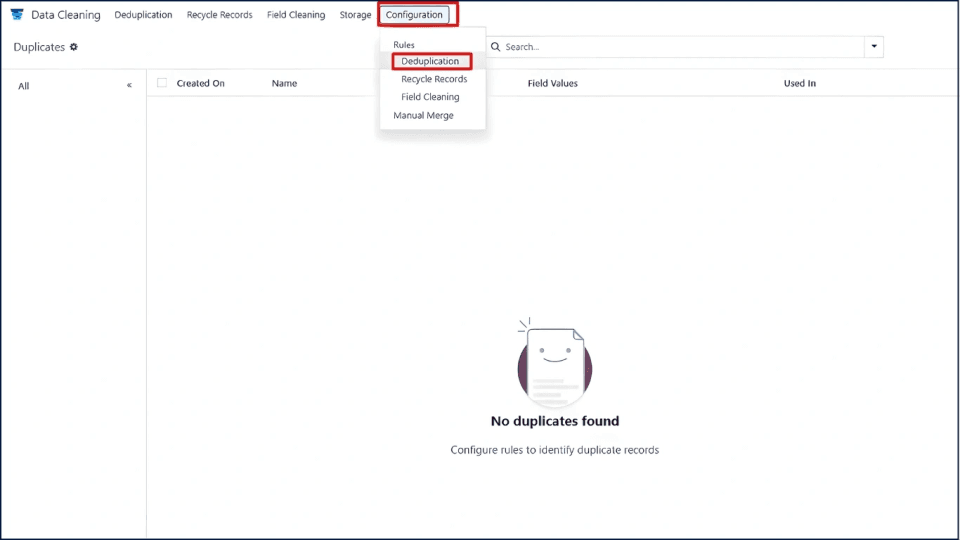
Task: Open the Storage menu
Action: 355,15
